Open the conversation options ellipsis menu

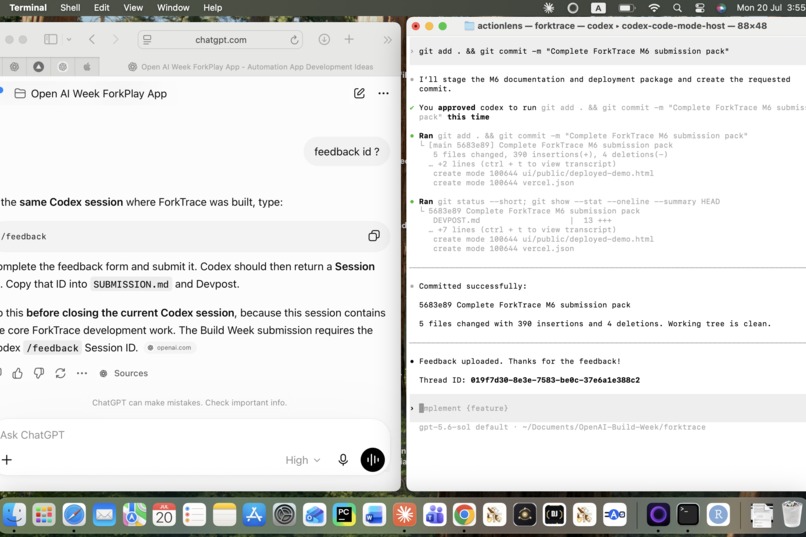pos(383,93)
